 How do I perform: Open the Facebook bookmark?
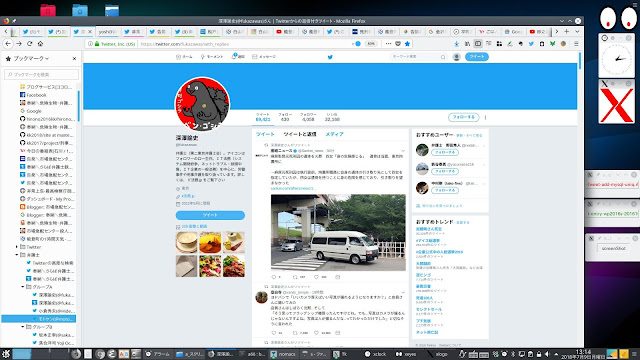pos(33,95)
